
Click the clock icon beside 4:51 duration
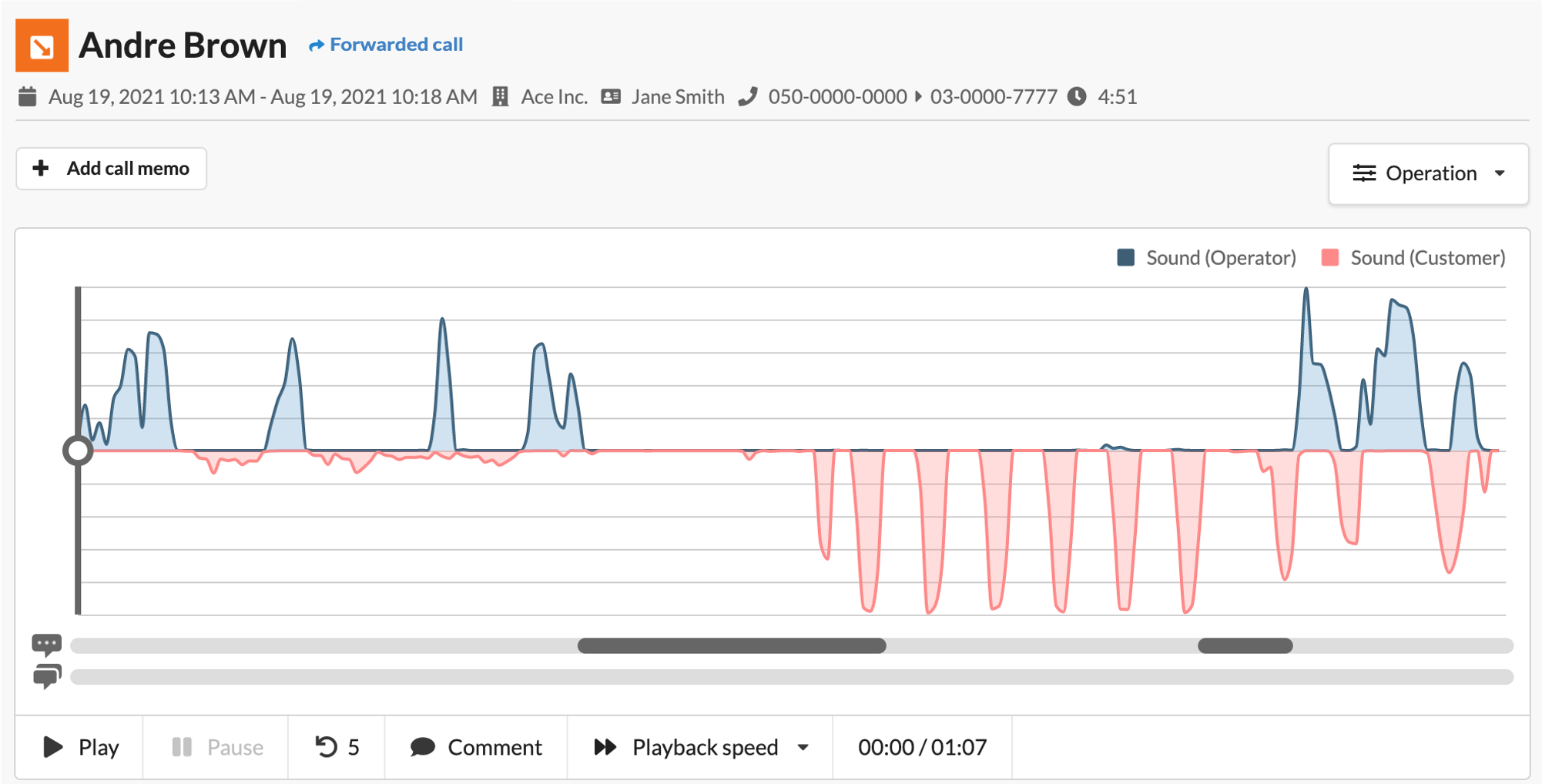pos(1077,97)
